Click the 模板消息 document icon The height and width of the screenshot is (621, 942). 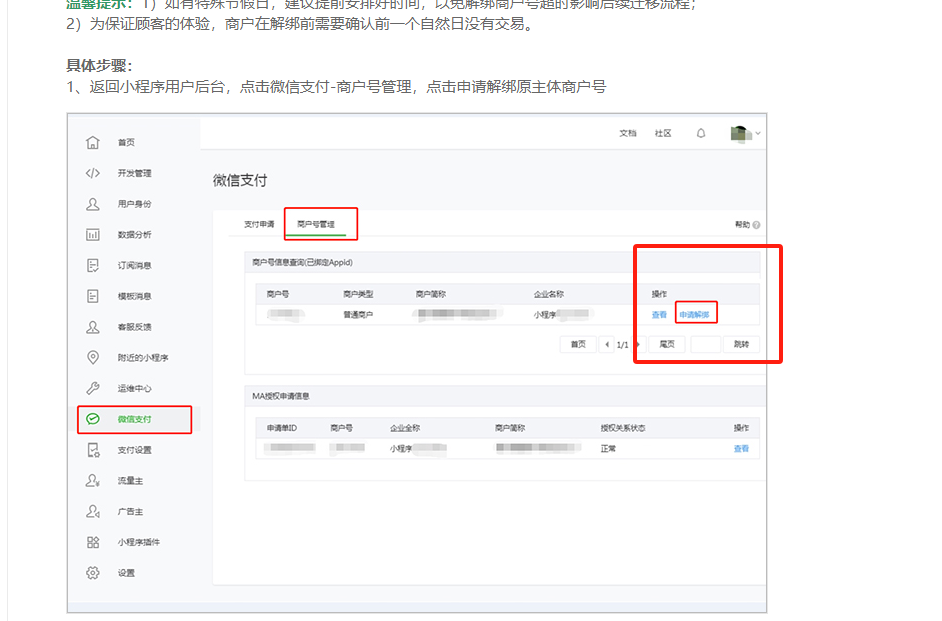pos(93,296)
